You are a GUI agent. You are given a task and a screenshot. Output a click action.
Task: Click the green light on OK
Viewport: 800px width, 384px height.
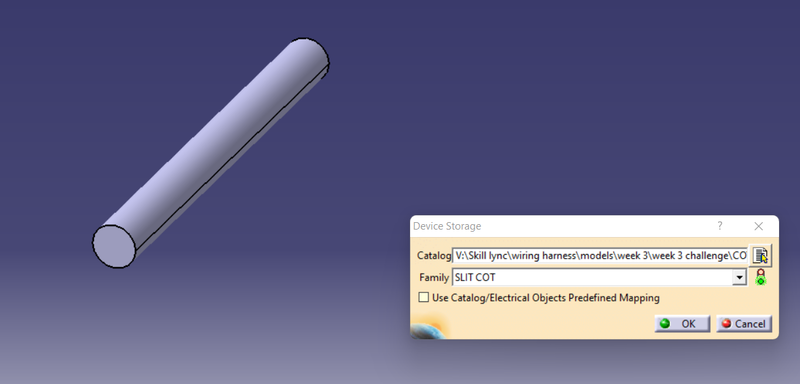[665, 324]
